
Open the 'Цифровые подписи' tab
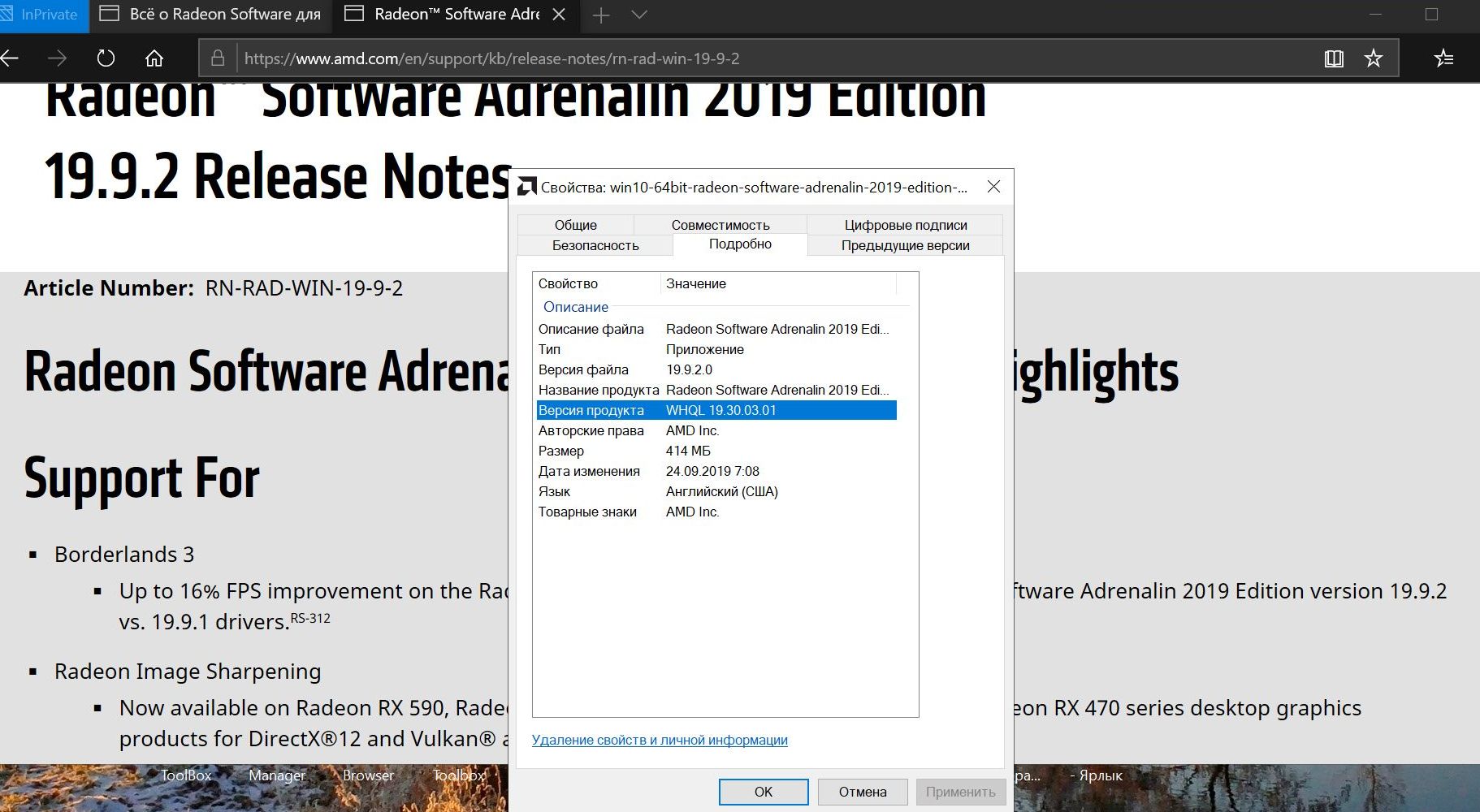906,225
